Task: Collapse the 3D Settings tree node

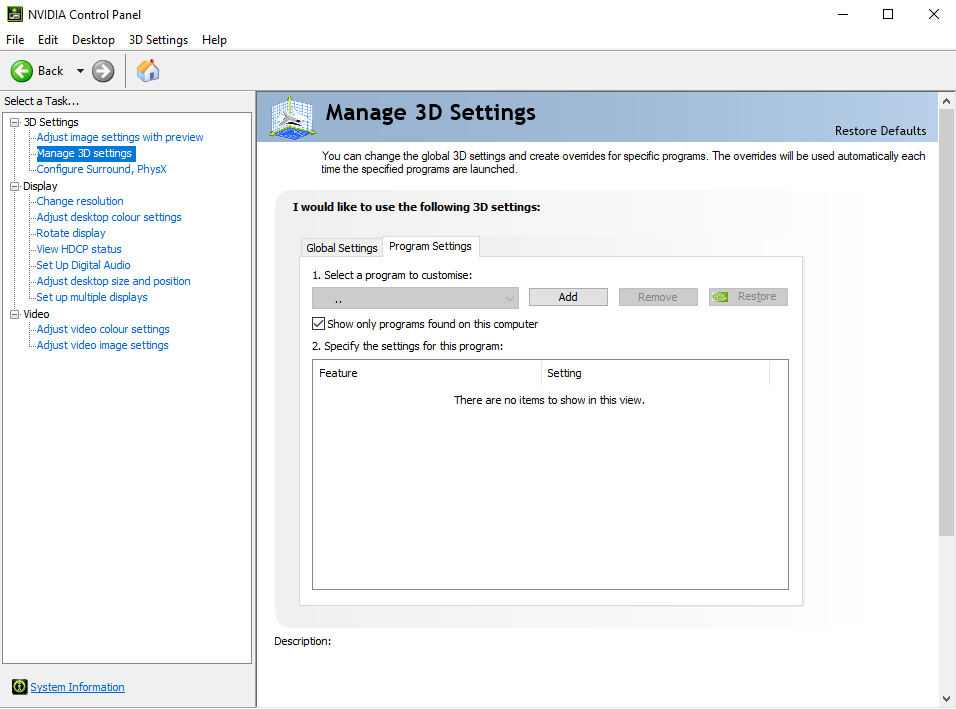Action: [x=15, y=122]
